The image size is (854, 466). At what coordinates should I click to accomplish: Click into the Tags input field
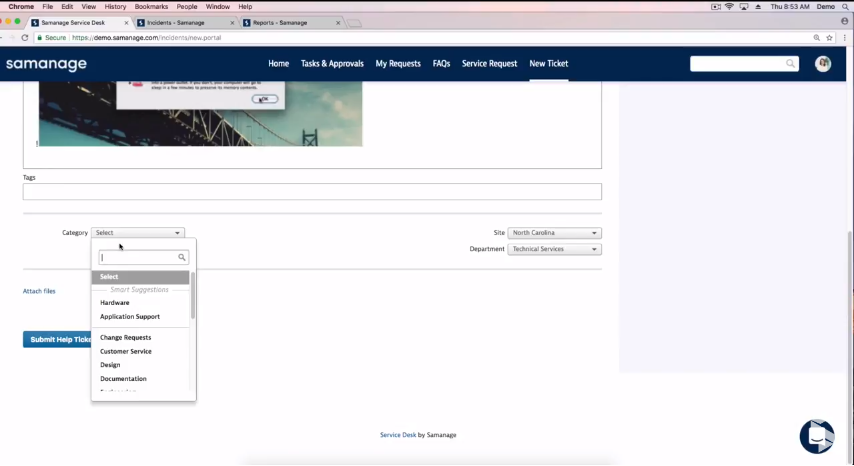312,192
